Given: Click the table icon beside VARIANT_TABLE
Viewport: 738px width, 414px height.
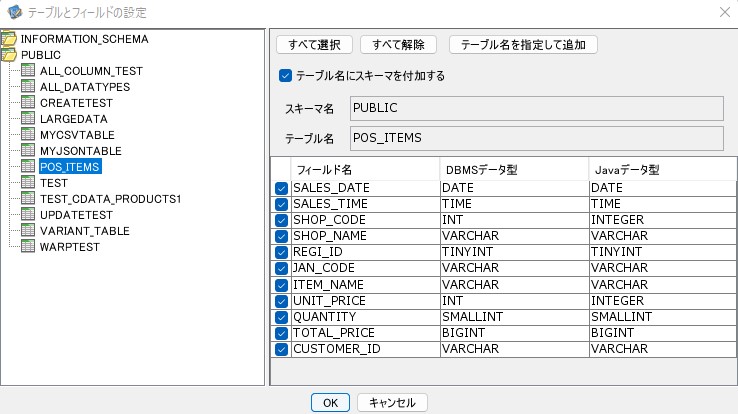Looking at the screenshot, I should point(28,231).
